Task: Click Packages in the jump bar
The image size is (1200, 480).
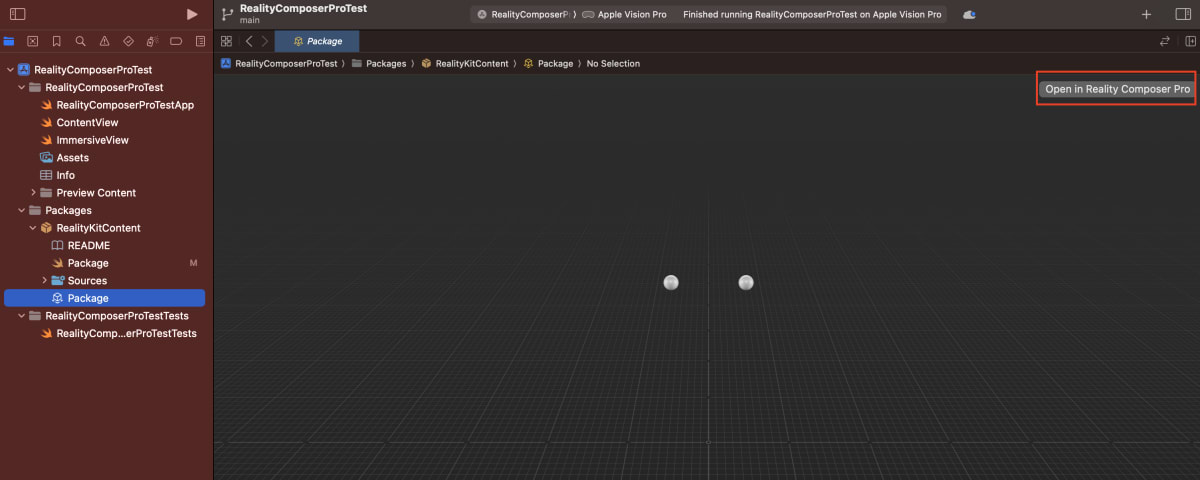Action: click(x=378, y=63)
